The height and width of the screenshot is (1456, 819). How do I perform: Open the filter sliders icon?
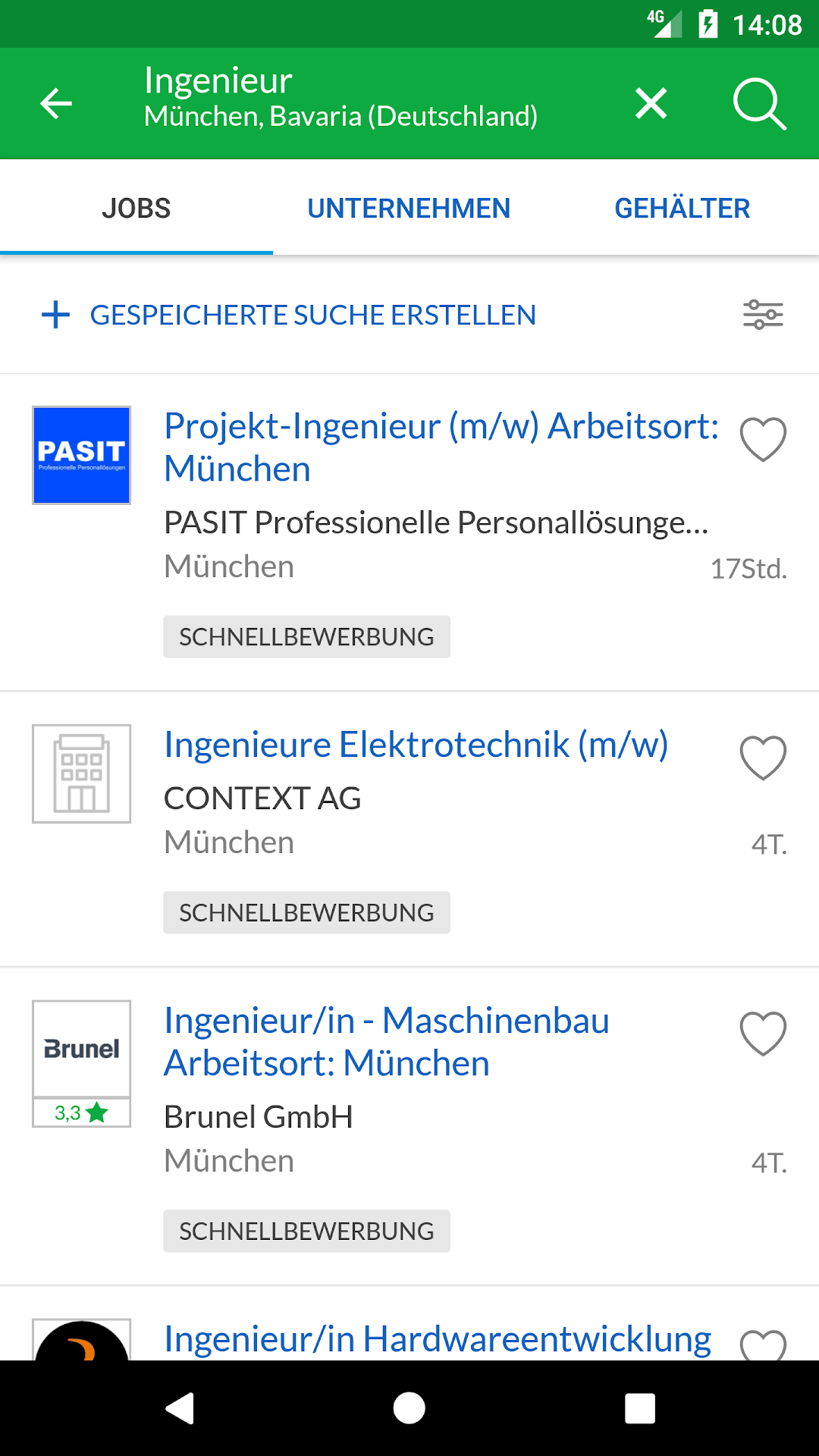[763, 314]
